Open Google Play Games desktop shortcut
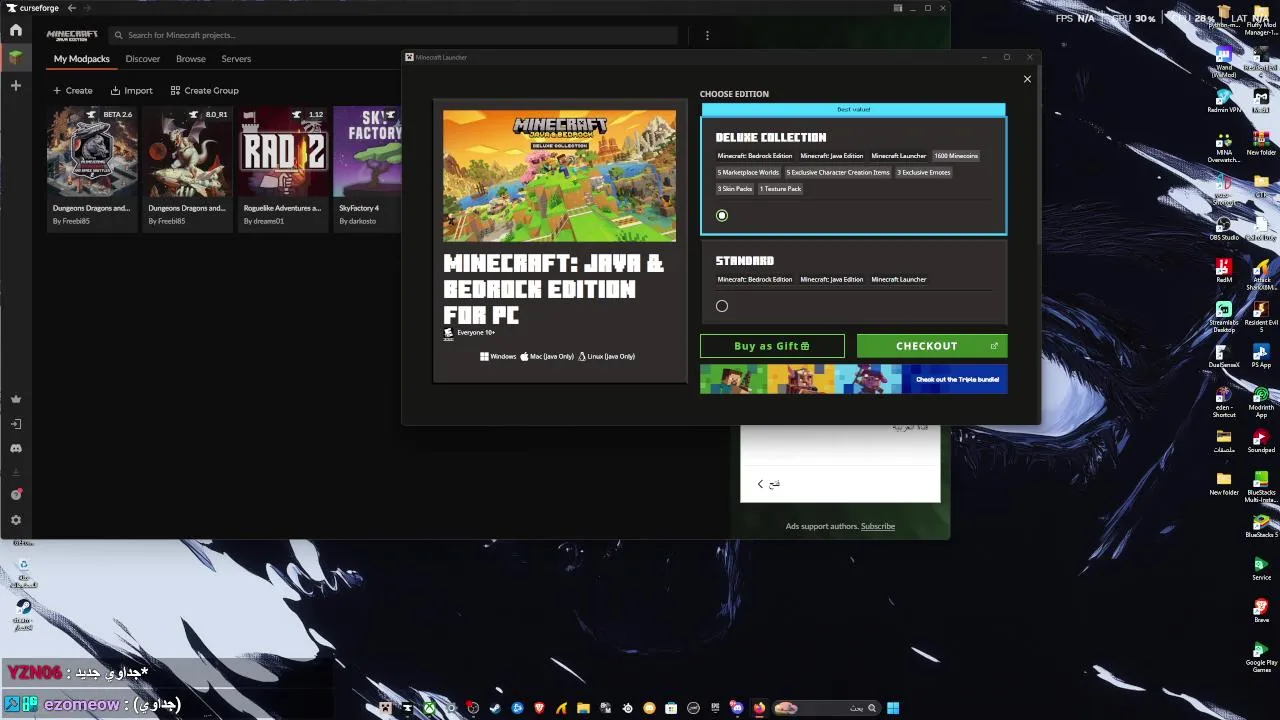 point(1261,655)
